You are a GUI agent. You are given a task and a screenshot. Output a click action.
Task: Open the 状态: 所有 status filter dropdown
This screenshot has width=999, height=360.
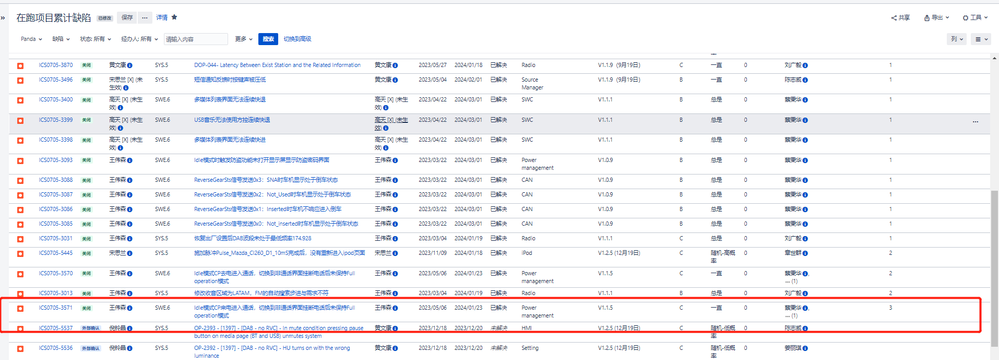(x=95, y=39)
